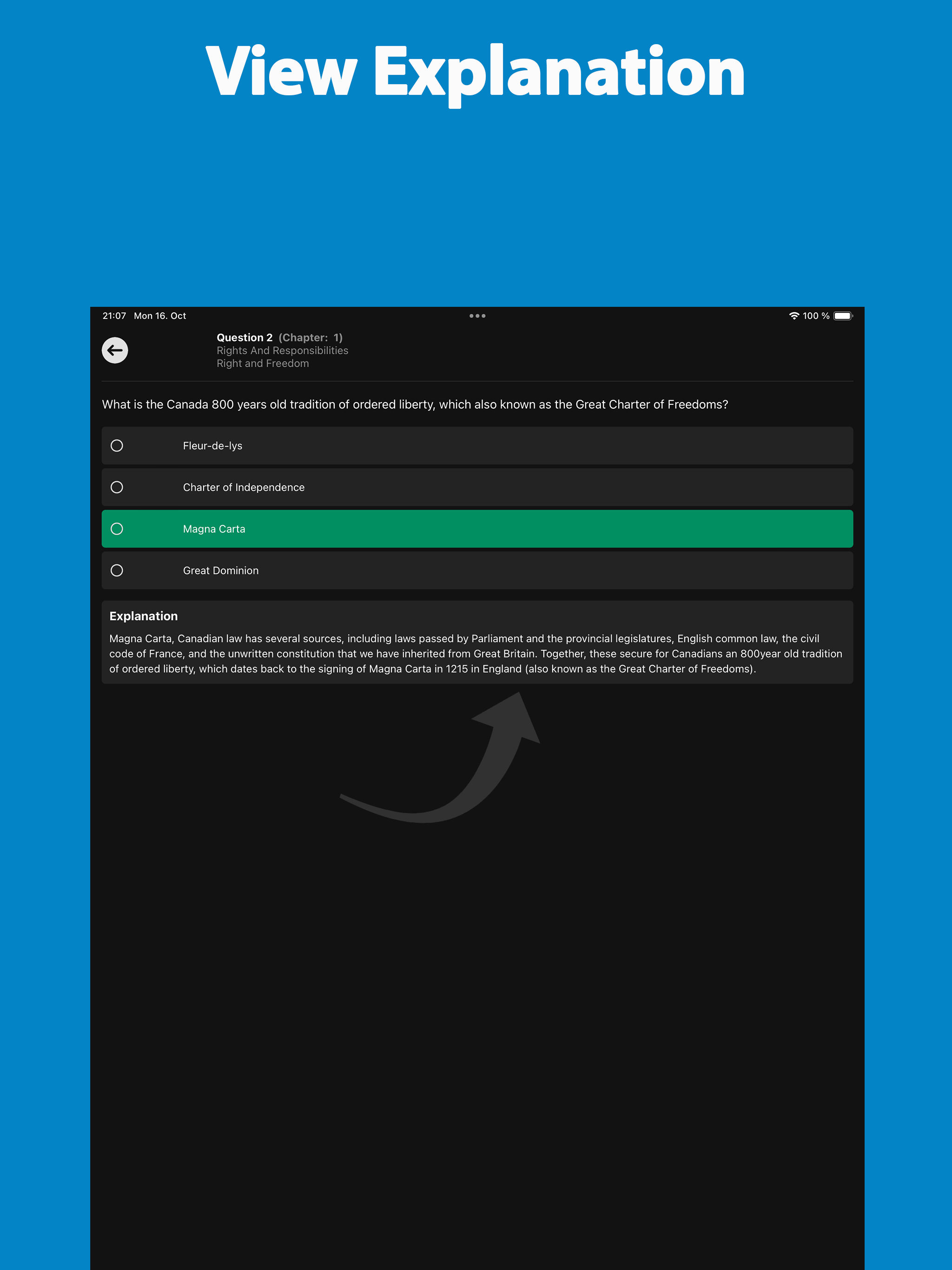Click the Rights And Responsibilities subtitle
The image size is (952, 1270).
283,351
